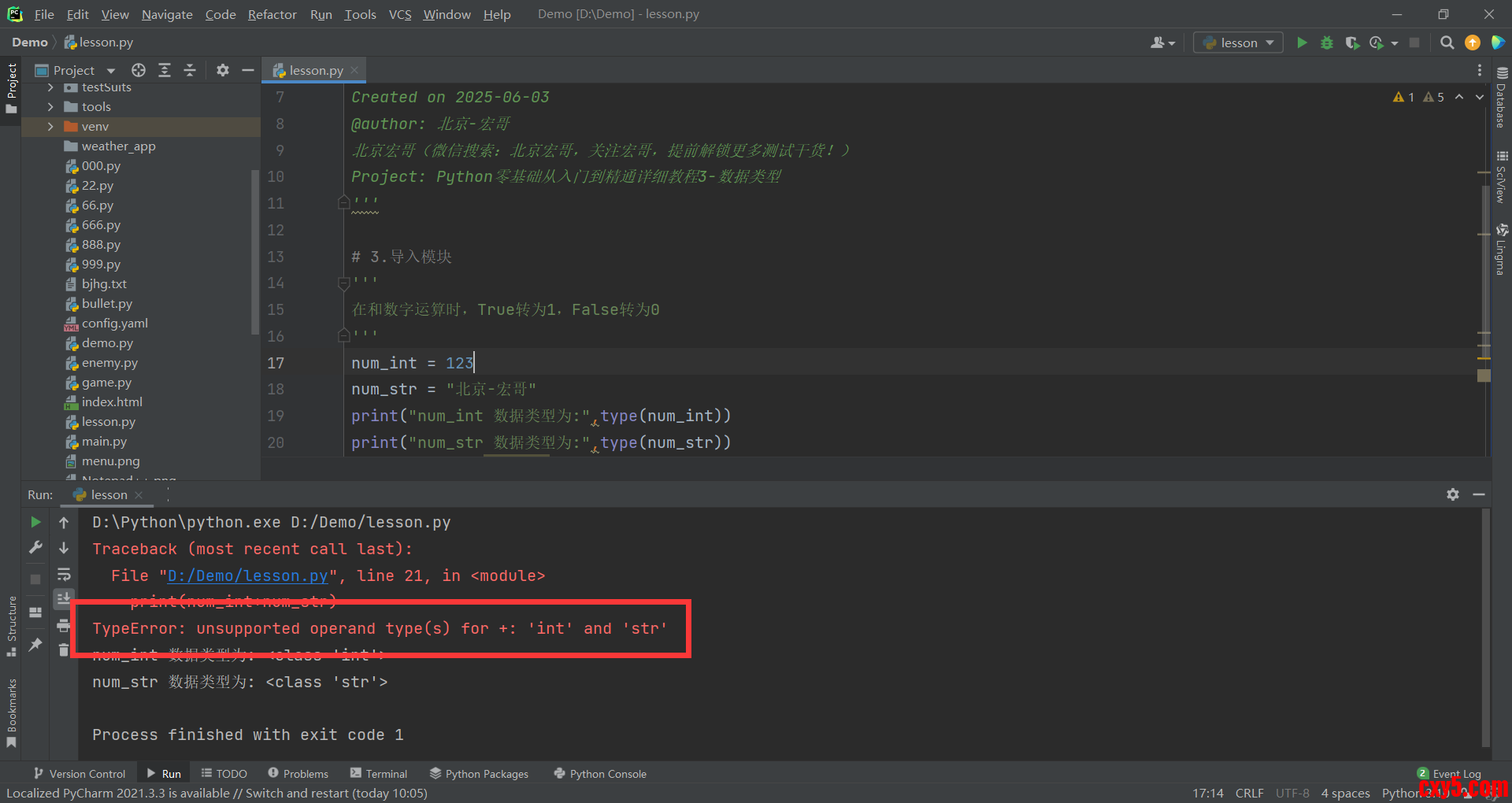This screenshot has height=803, width=1512.
Task: Open Python Console at the bottom bar
Action: tap(600, 774)
